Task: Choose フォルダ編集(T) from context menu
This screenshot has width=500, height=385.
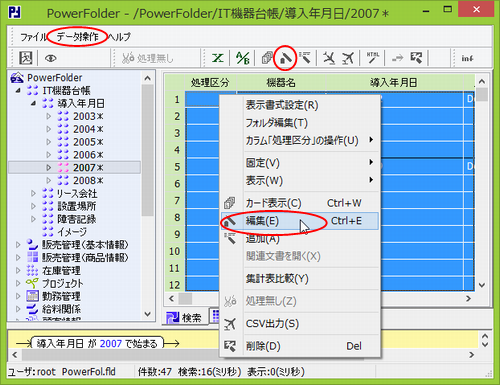Action: (300, 123)
